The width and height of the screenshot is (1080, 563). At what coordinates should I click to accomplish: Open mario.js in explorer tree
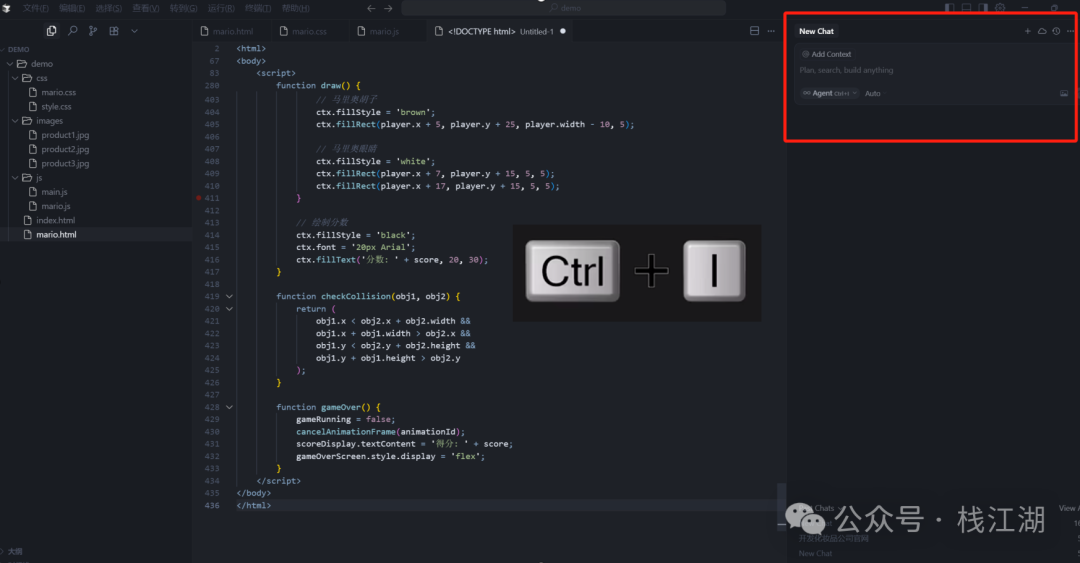point(96,206)
